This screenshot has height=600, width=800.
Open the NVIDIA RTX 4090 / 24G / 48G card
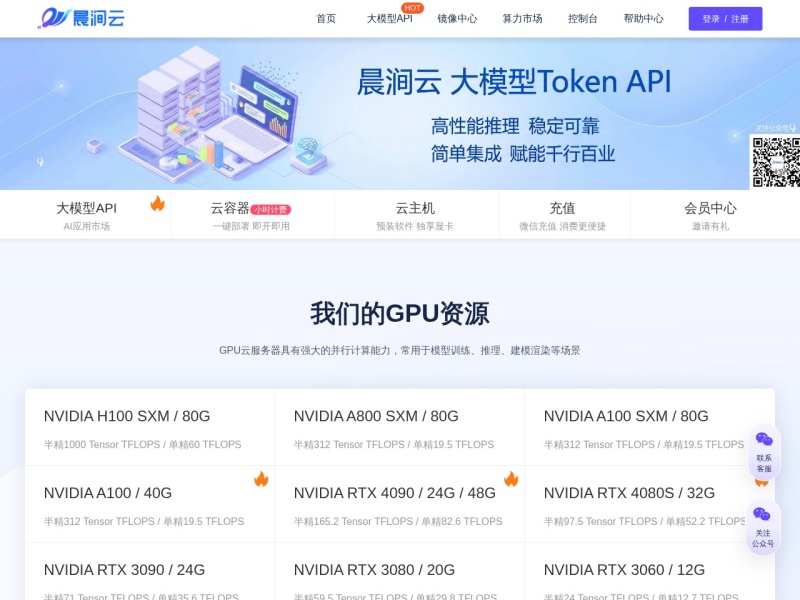pos(399,504)
